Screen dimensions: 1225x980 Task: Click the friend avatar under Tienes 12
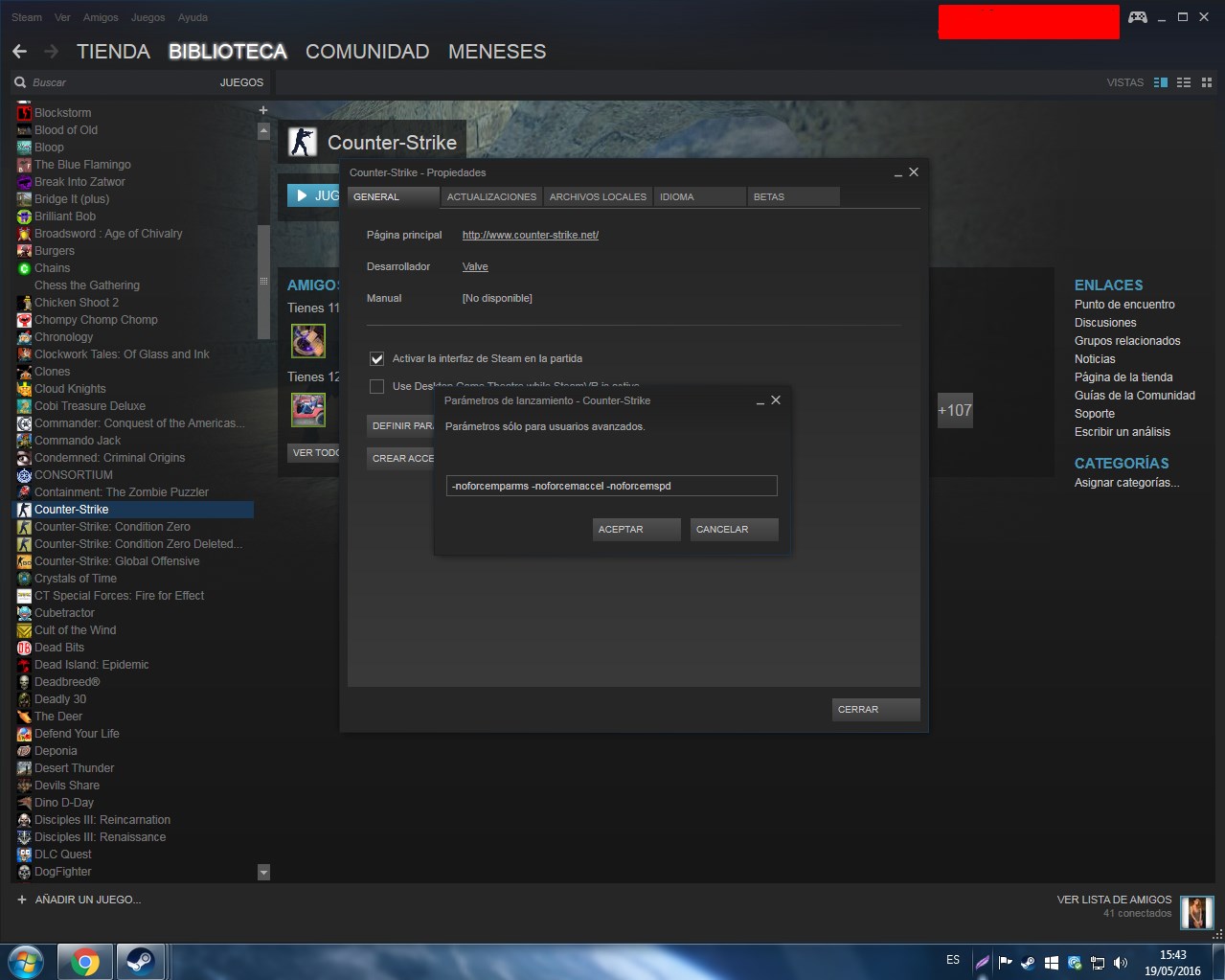click(308, 410)
